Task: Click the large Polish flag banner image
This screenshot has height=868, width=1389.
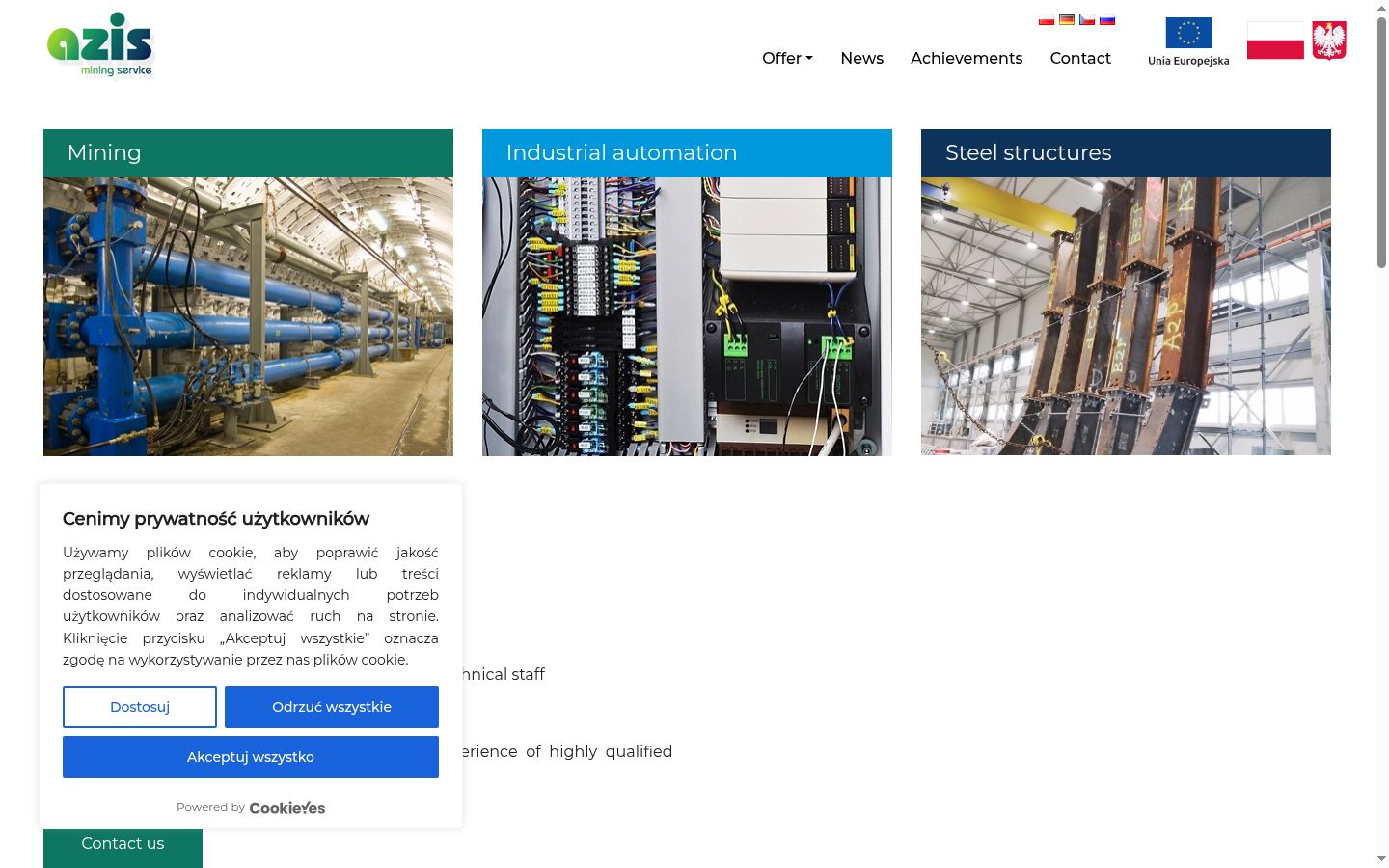Action: coord(1275,41)
